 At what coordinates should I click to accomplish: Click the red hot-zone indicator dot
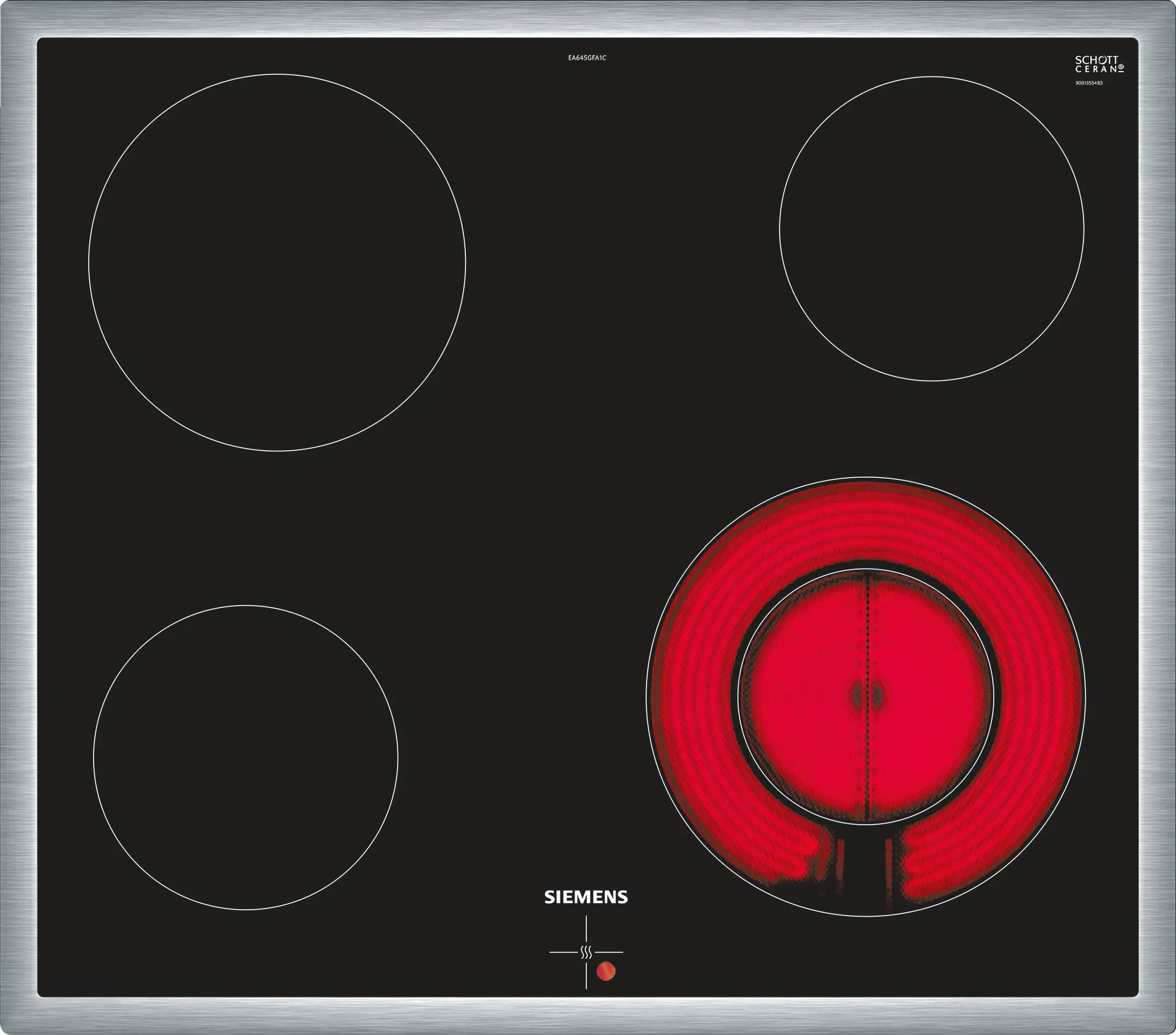(x=606, y=972)
